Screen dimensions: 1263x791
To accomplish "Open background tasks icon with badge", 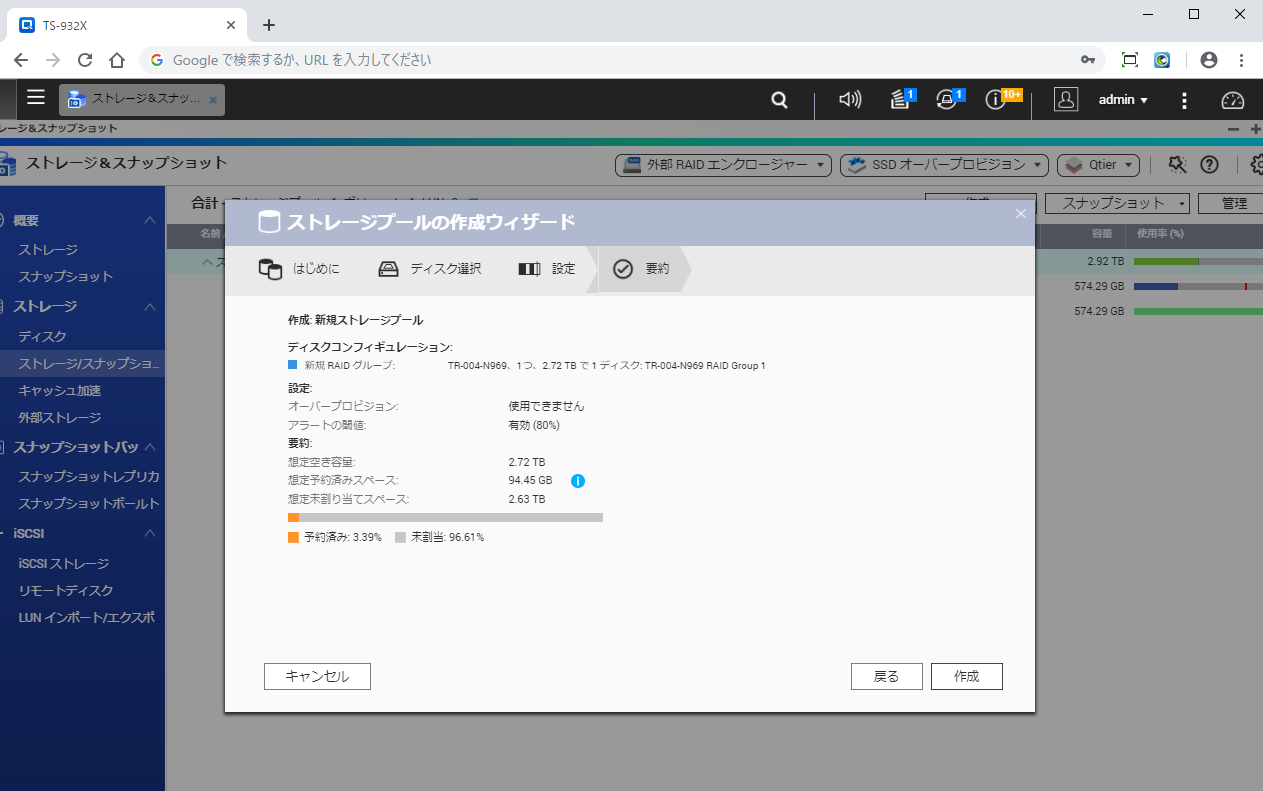I will coord(901,99).
